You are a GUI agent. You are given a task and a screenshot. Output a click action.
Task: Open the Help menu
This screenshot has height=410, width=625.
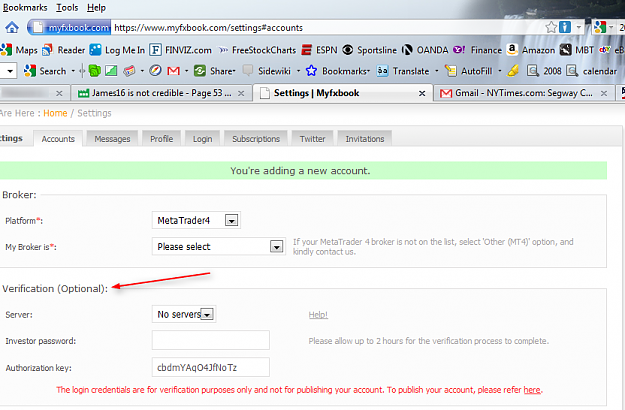click(x=96, y=8)
